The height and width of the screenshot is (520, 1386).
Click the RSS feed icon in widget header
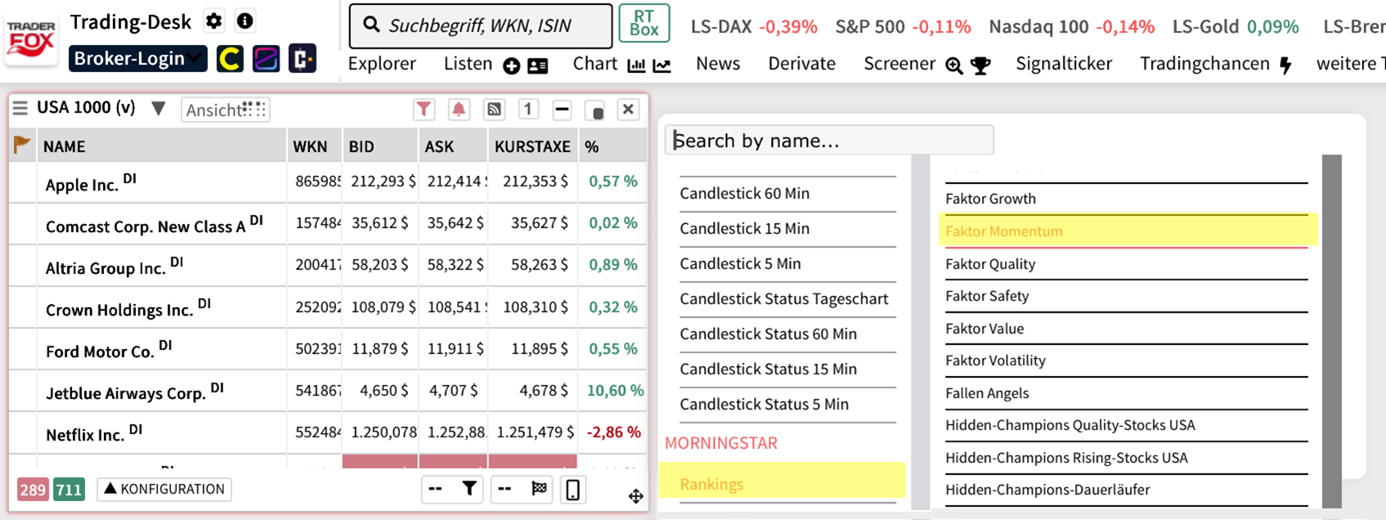494,110
